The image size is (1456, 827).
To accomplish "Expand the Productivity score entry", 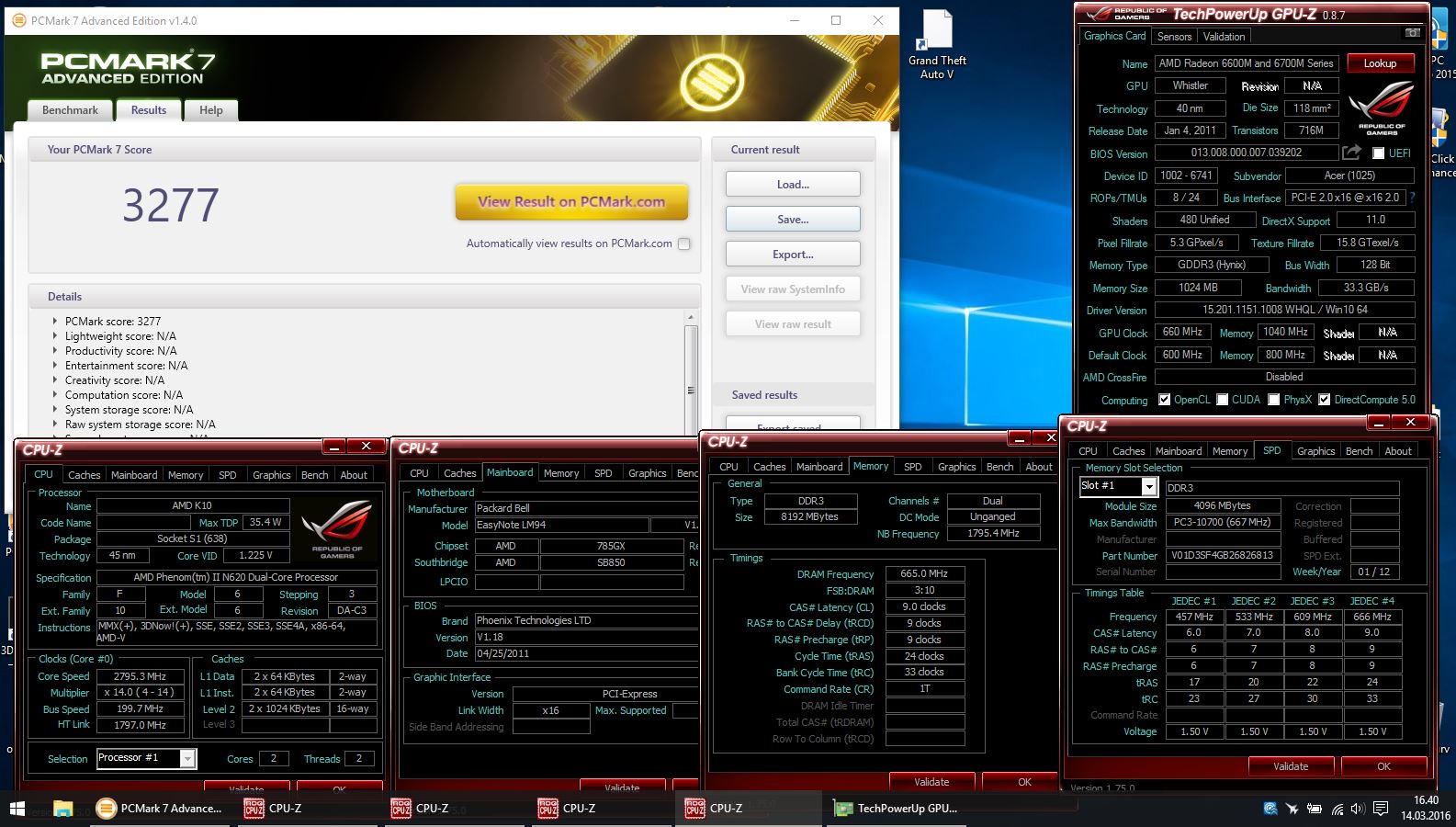I will tap(55, 351).
